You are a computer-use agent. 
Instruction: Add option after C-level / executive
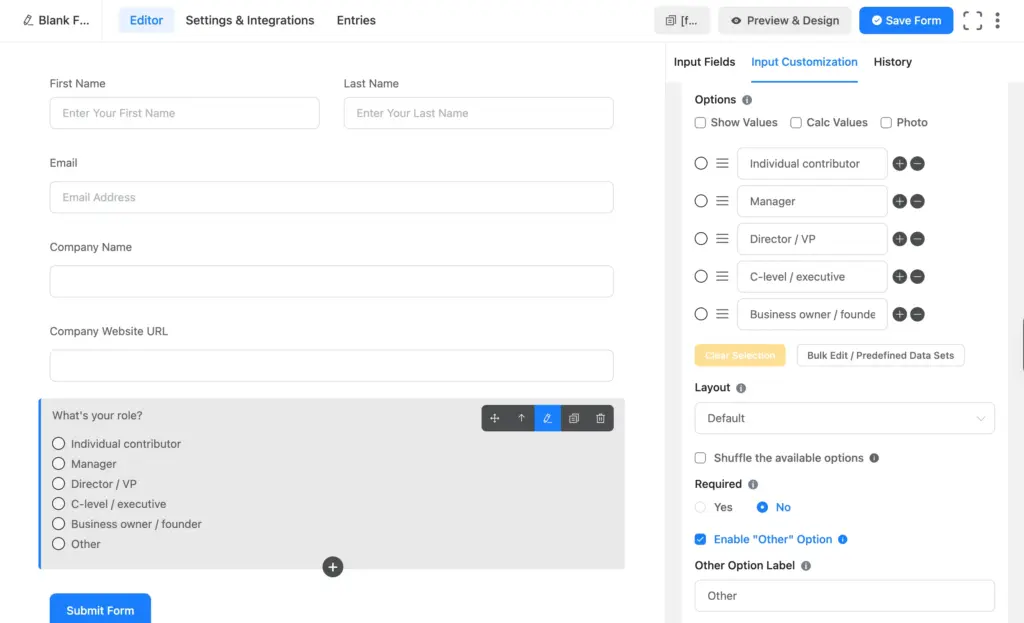click(x=899, y=276)
